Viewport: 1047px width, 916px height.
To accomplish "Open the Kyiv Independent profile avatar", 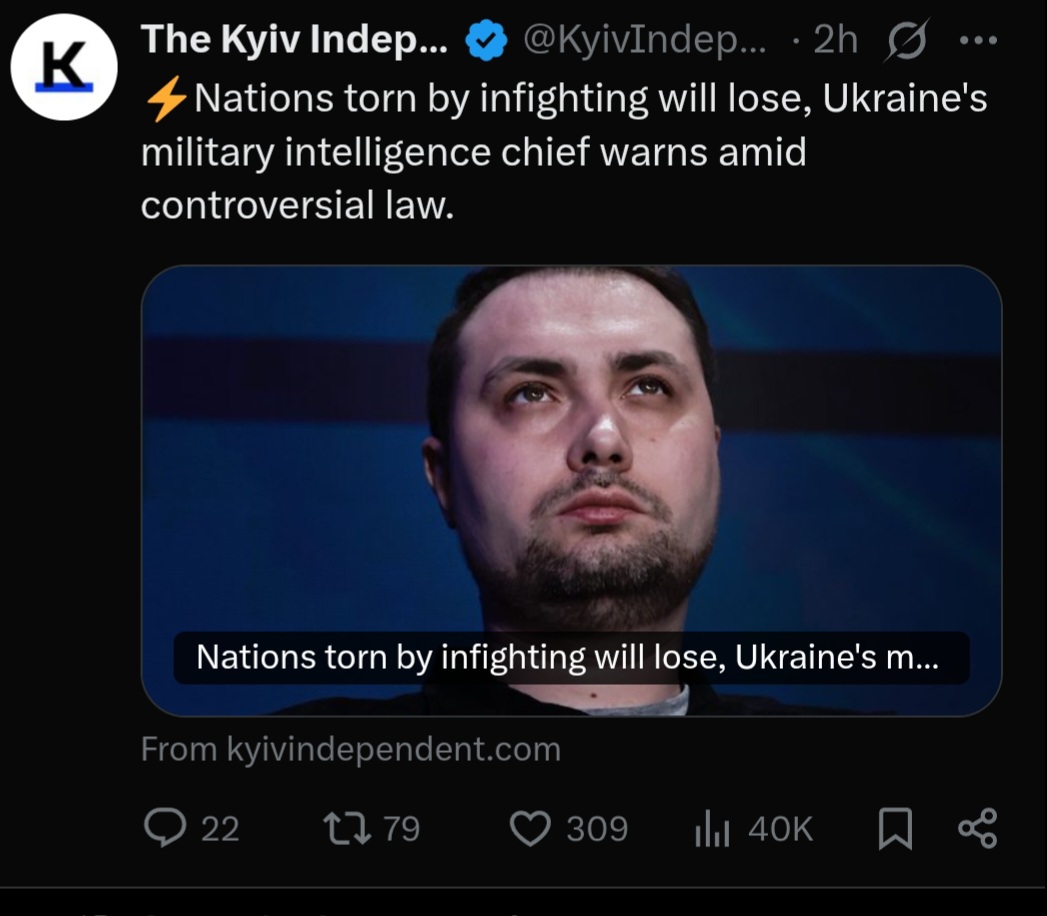I will coord(64,68).
